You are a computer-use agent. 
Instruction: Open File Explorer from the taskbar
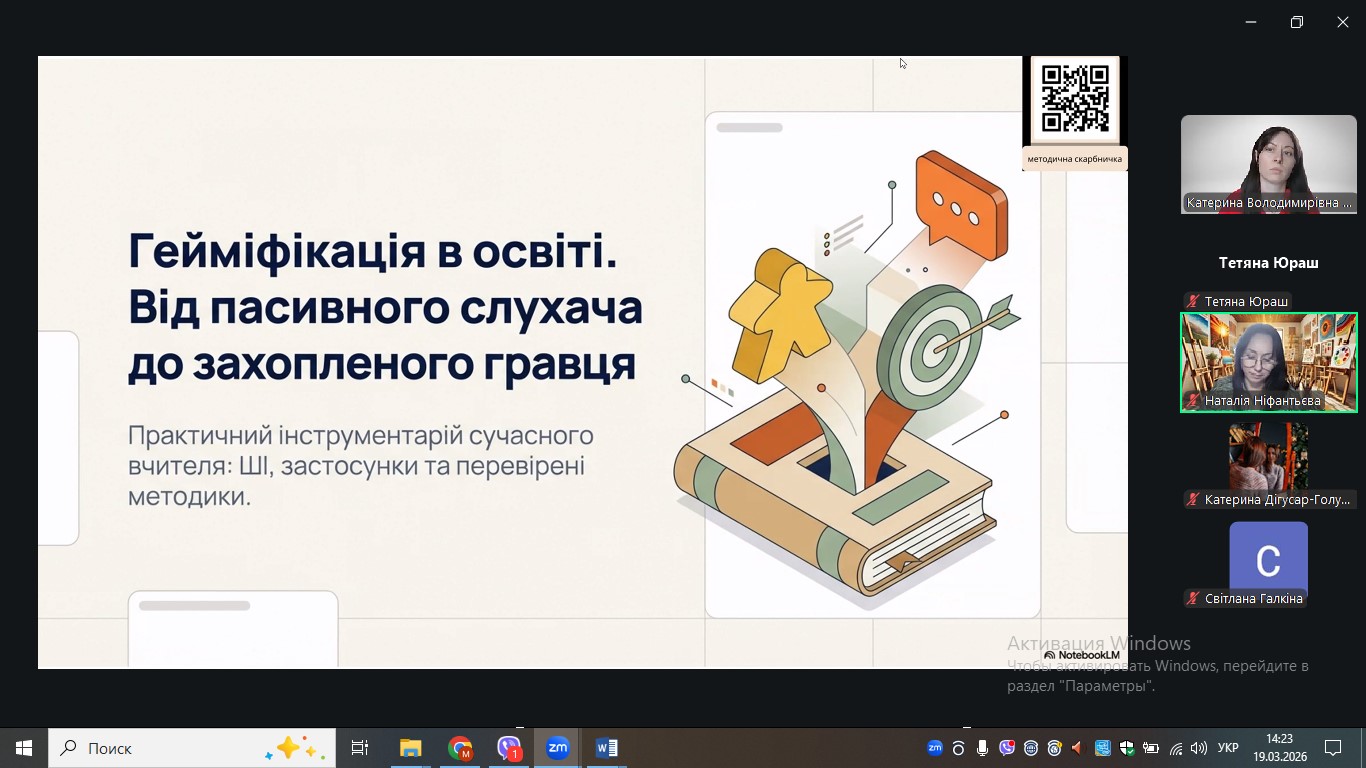(411, 748)
